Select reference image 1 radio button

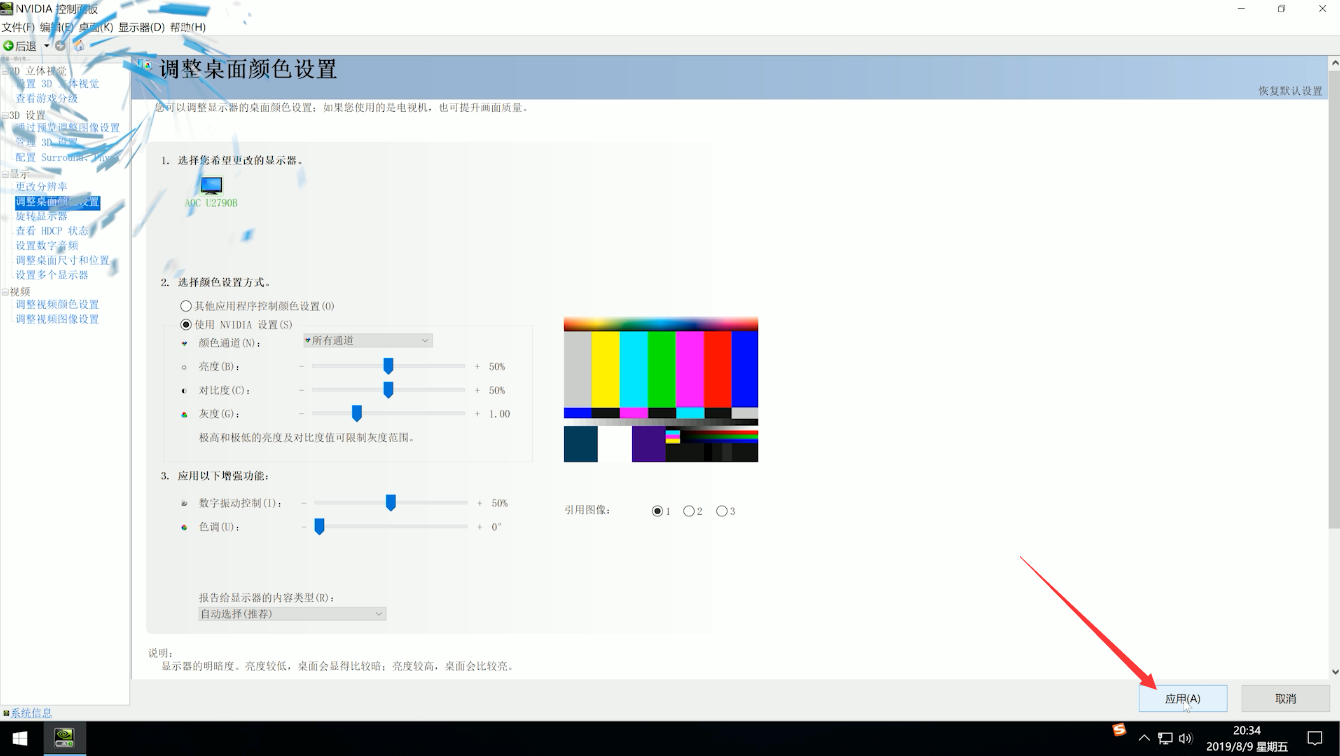pyautogui.click(x=657, y=511)
